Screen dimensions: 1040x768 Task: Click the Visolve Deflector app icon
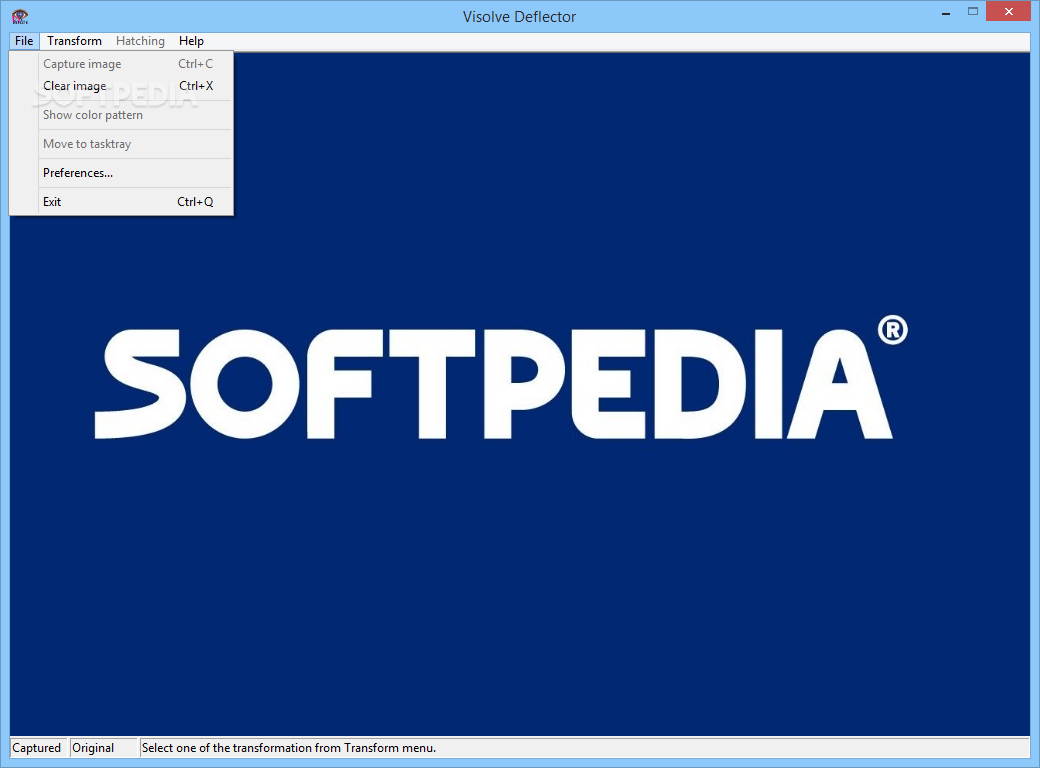[x=20, y=16]
